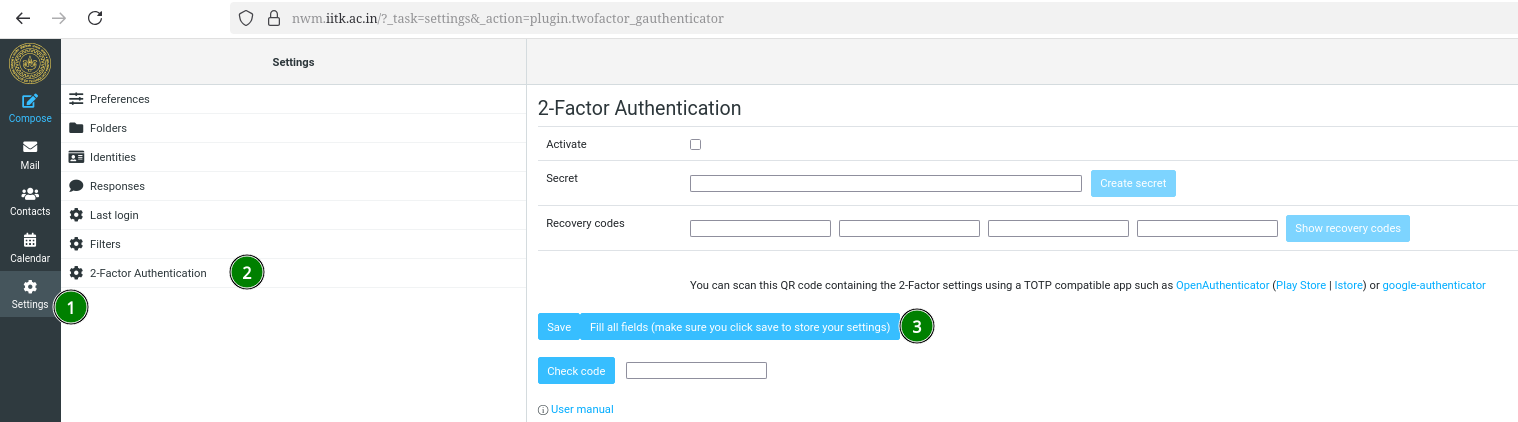Screen dimensions: 1518x422
Task: Click the shield tracking protection icon
Action: coord(246,18)
